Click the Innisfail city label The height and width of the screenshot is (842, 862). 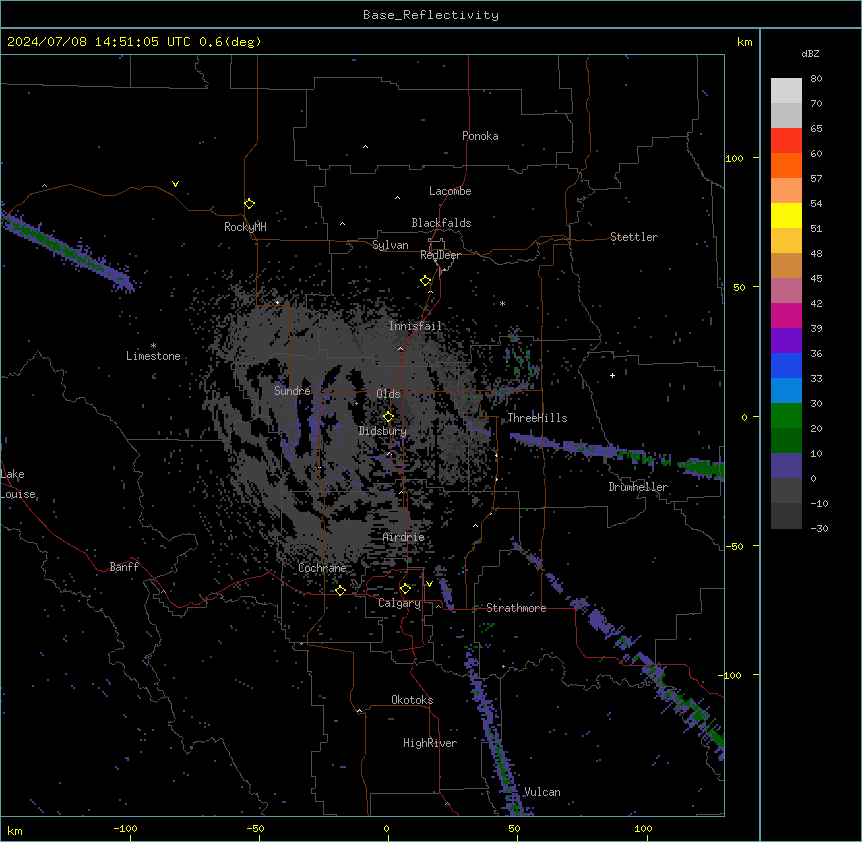(415, 326)
